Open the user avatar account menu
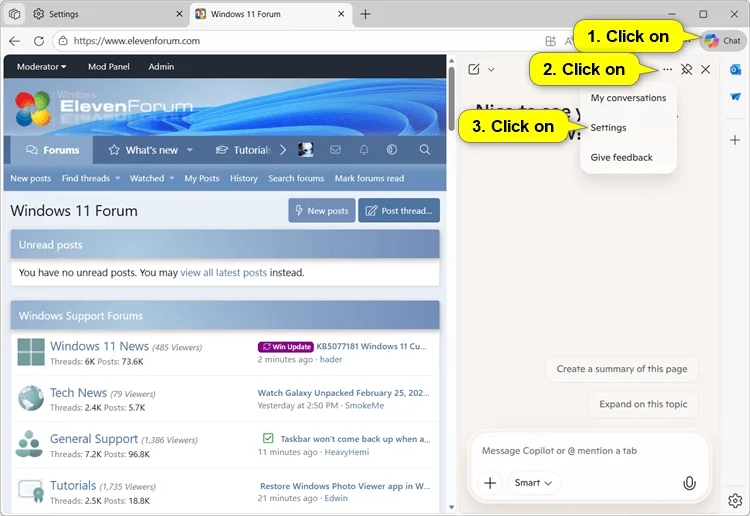The width and height of the screenshot is (750, 516). point(306,150)
